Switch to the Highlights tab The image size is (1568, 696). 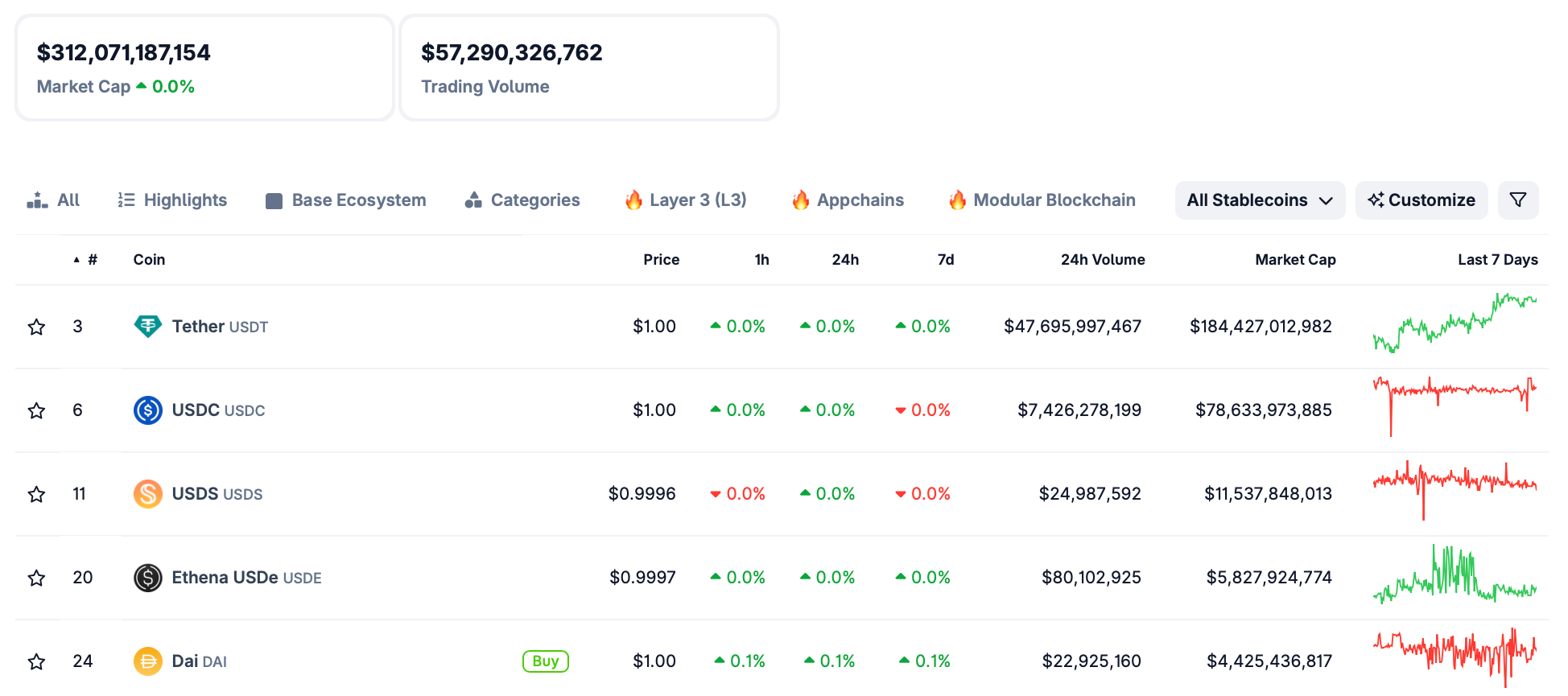[172, 200]
